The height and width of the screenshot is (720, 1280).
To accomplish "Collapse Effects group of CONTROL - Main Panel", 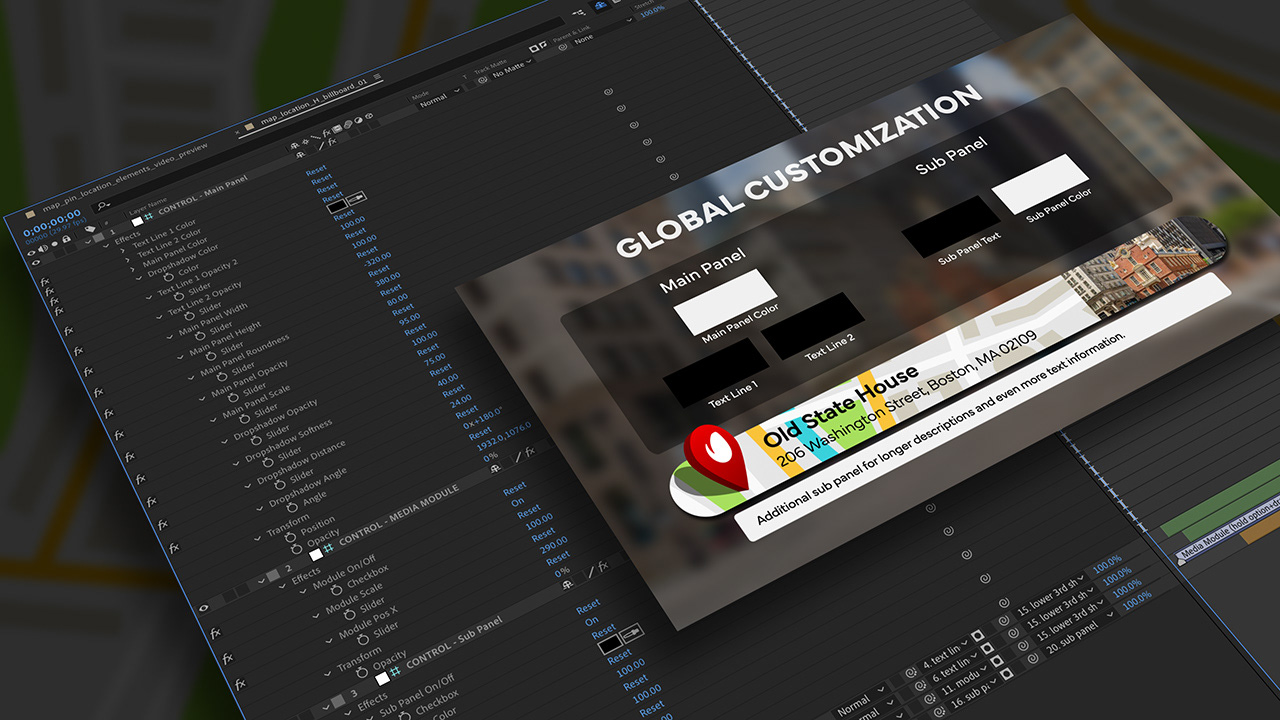I will (x=106, y=246).
